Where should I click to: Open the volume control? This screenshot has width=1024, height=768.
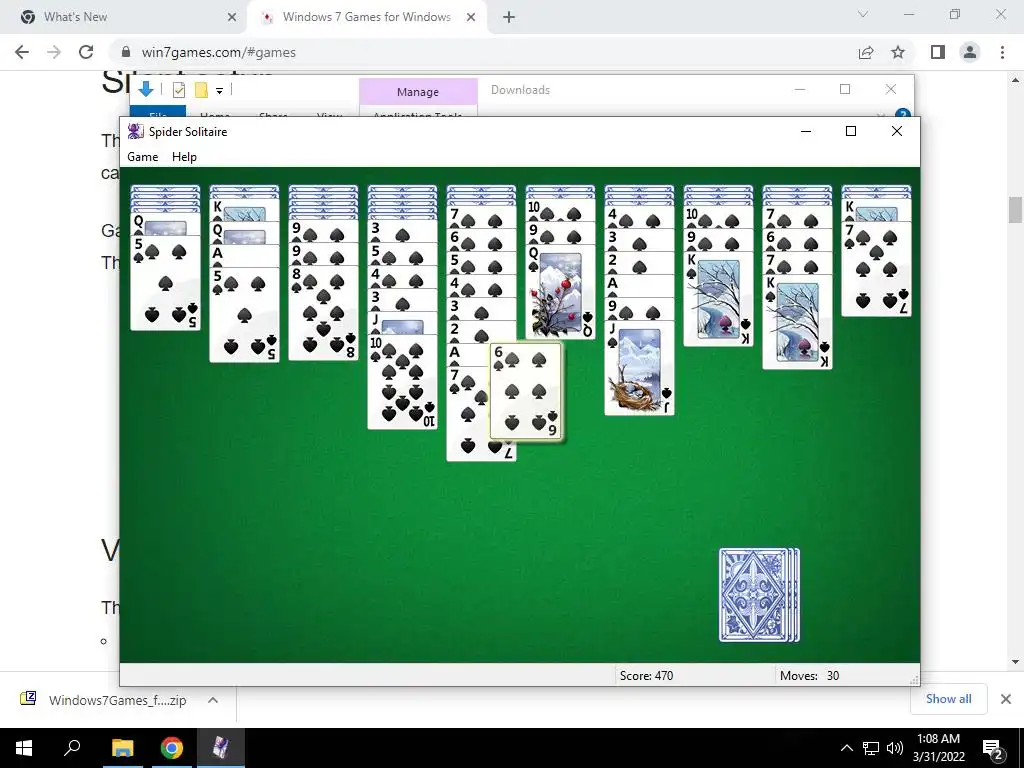(895, 748)
